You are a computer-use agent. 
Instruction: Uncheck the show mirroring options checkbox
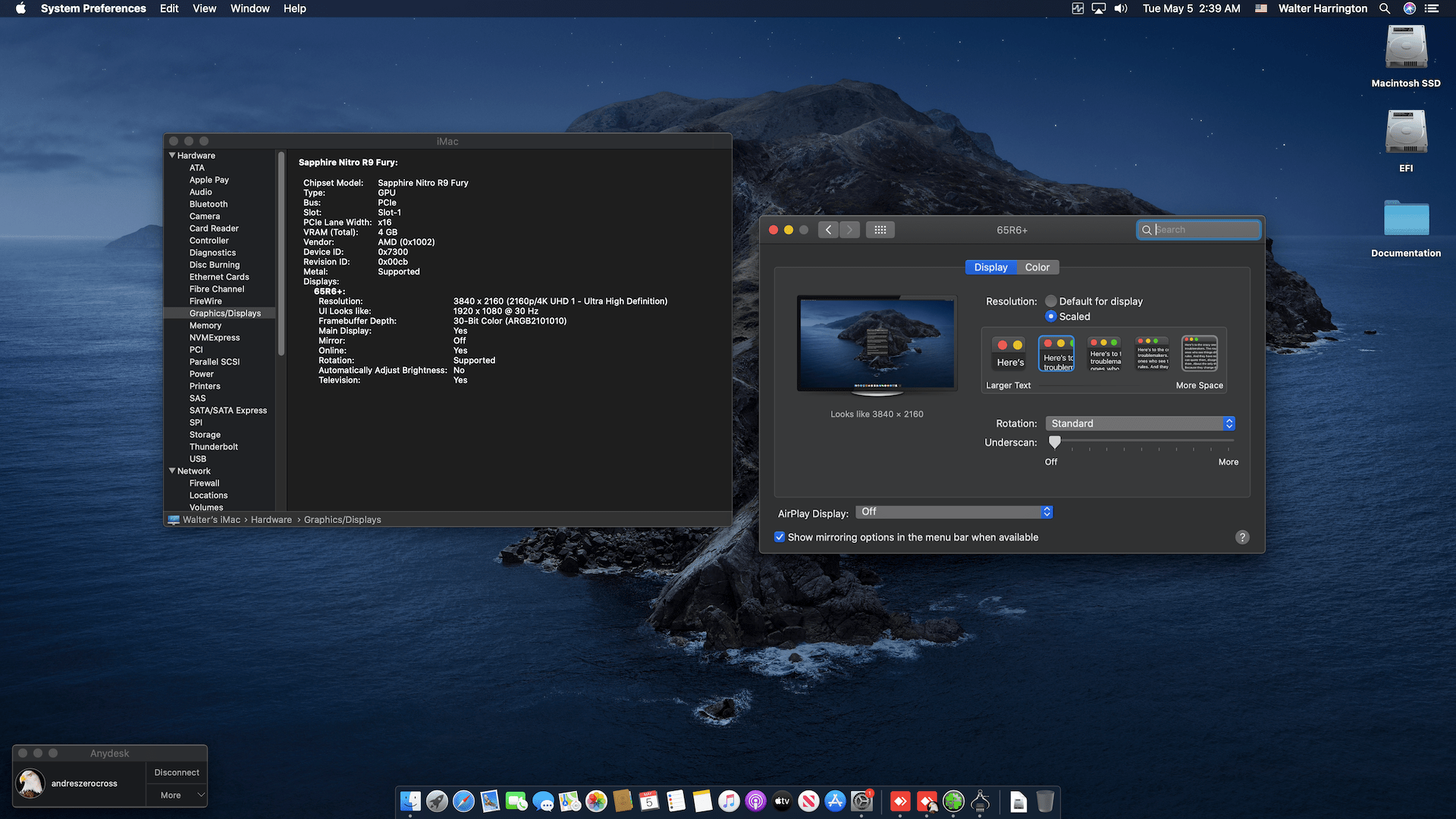click(780, 537)
